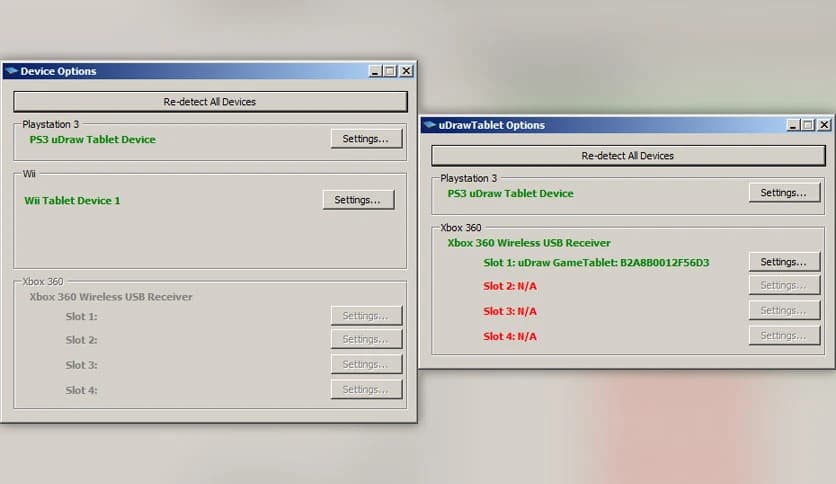This screenshot has width=836, height=484.
Task: Click greyed Settings for Slot 3 in Device Options
Action: click(366, 364)
